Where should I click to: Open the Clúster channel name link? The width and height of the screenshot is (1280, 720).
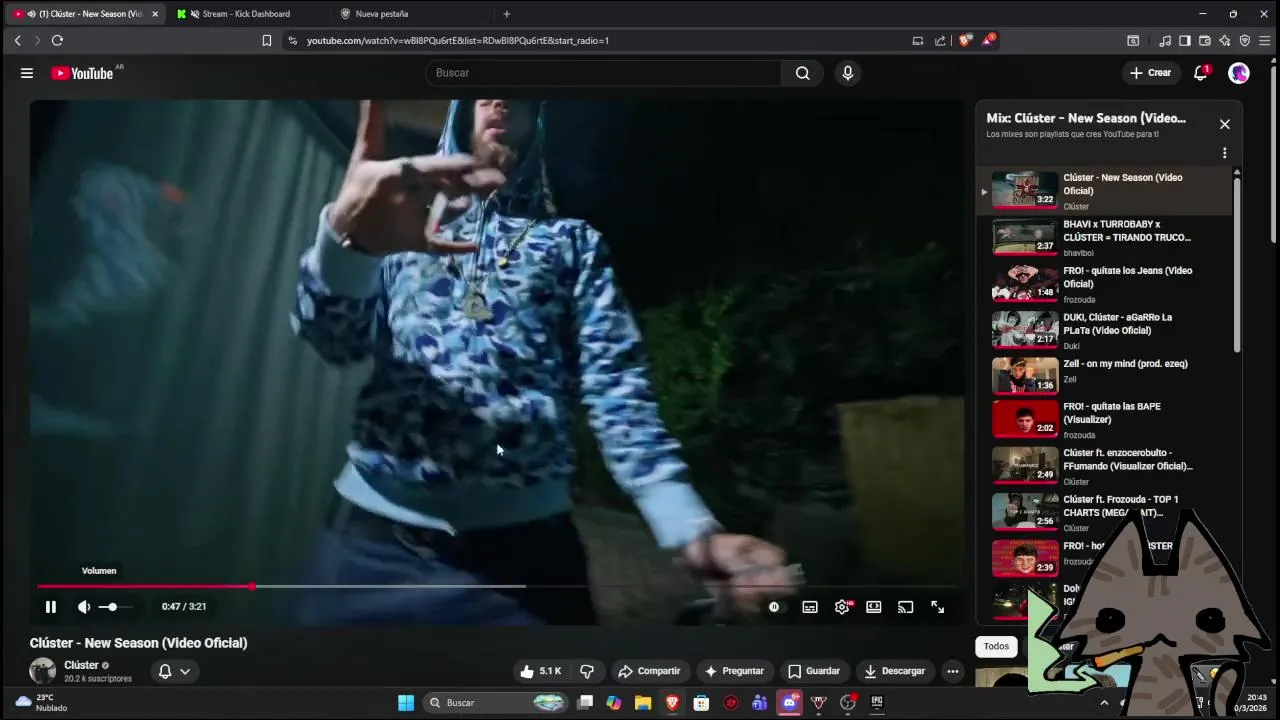coord(81,665)
